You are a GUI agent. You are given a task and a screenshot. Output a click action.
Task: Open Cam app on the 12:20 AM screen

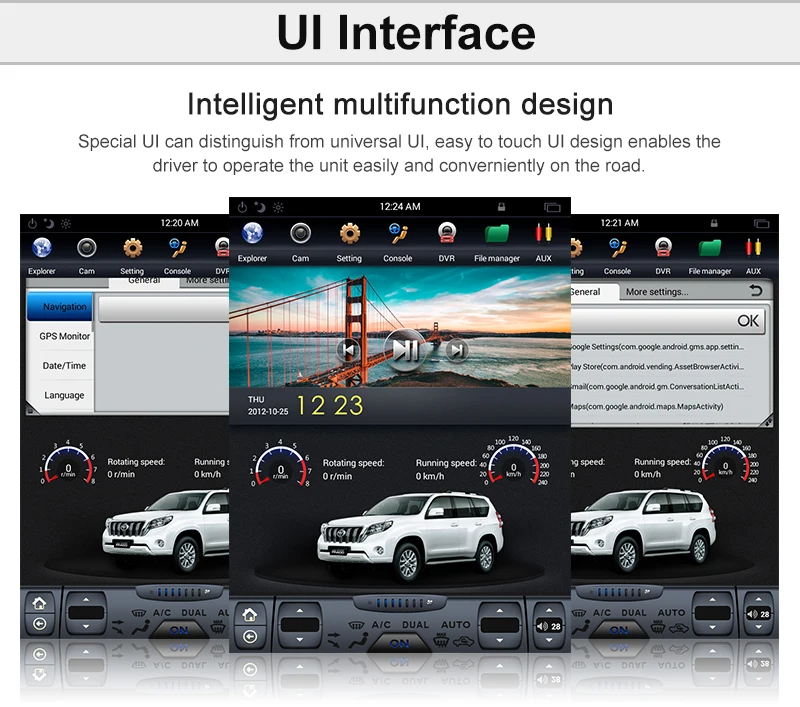click(x=87, y=256)
